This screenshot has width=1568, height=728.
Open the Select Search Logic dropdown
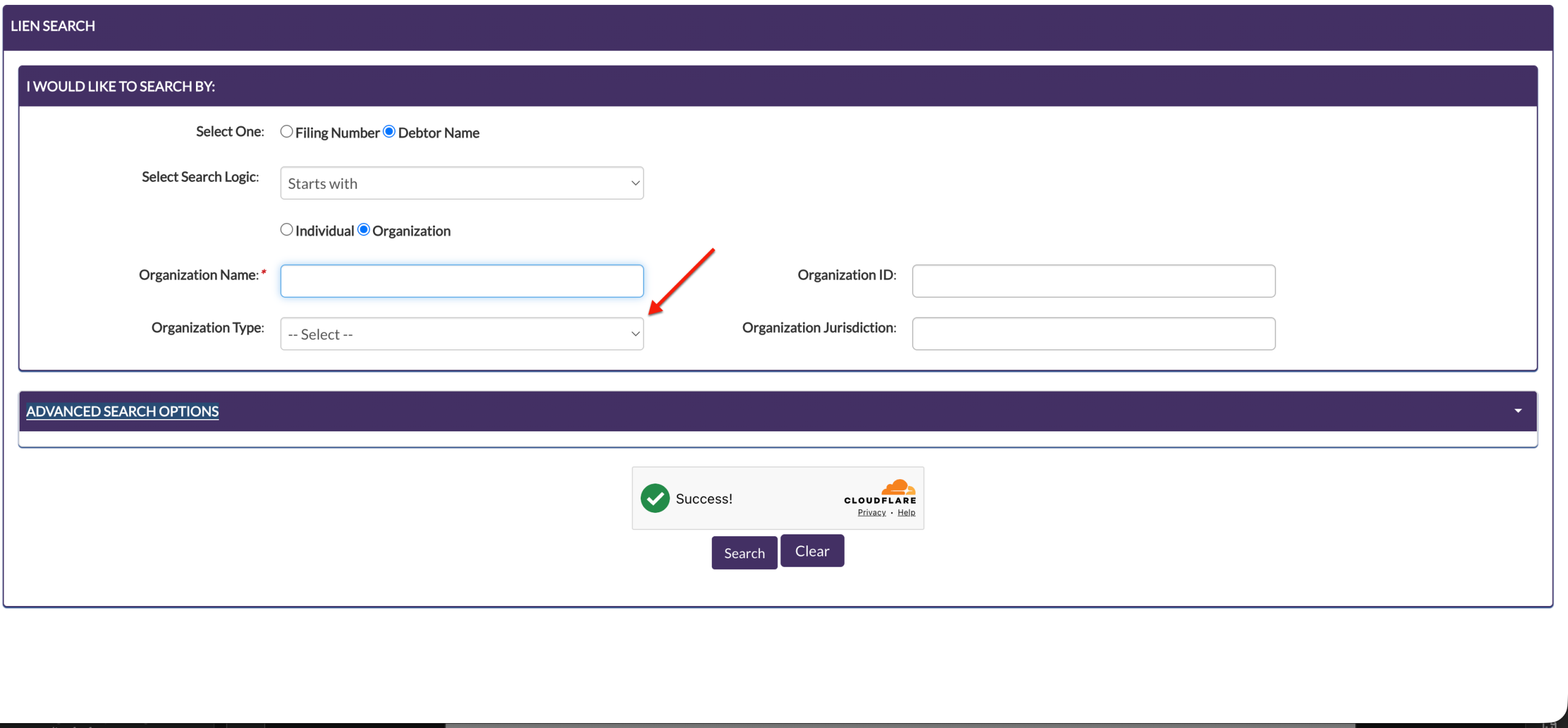(x=462, y=183)
